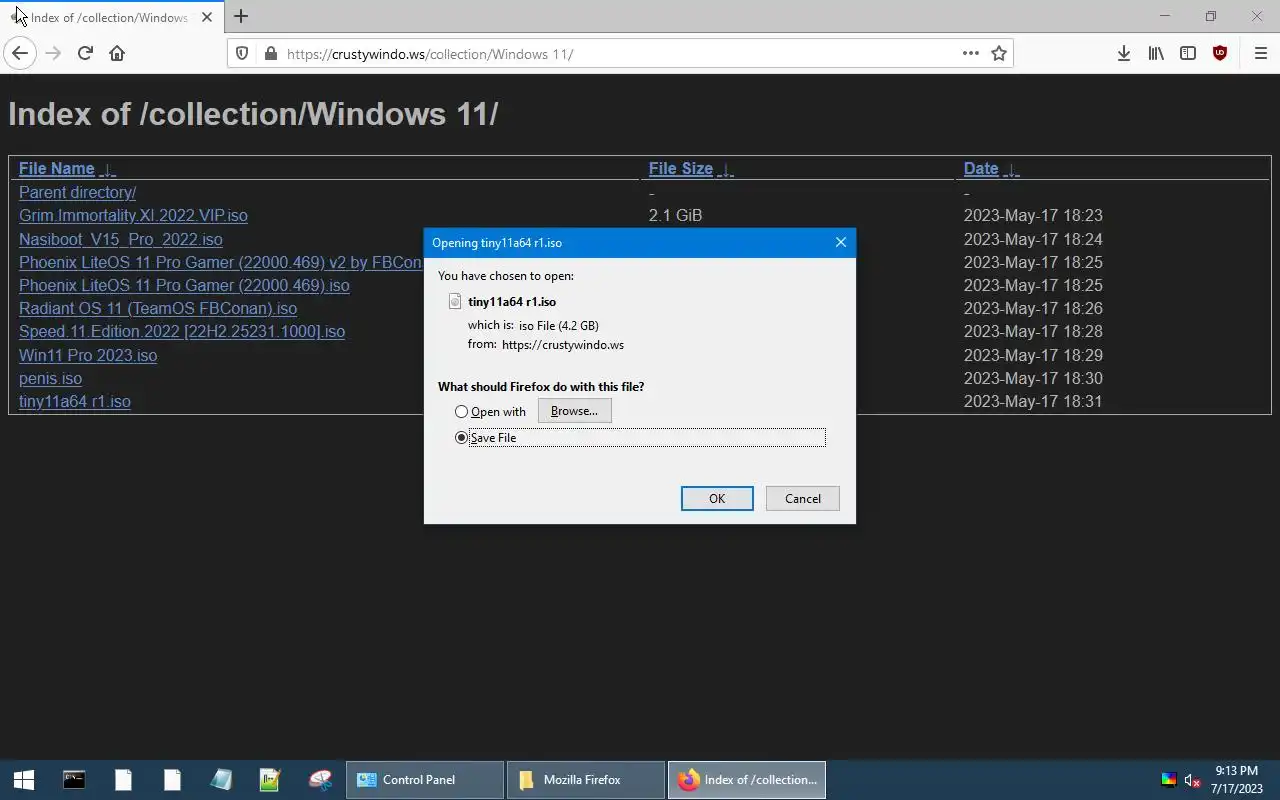Click the colorful display tray icon
Screen dimensions: 1280x800
point(1168,780)
